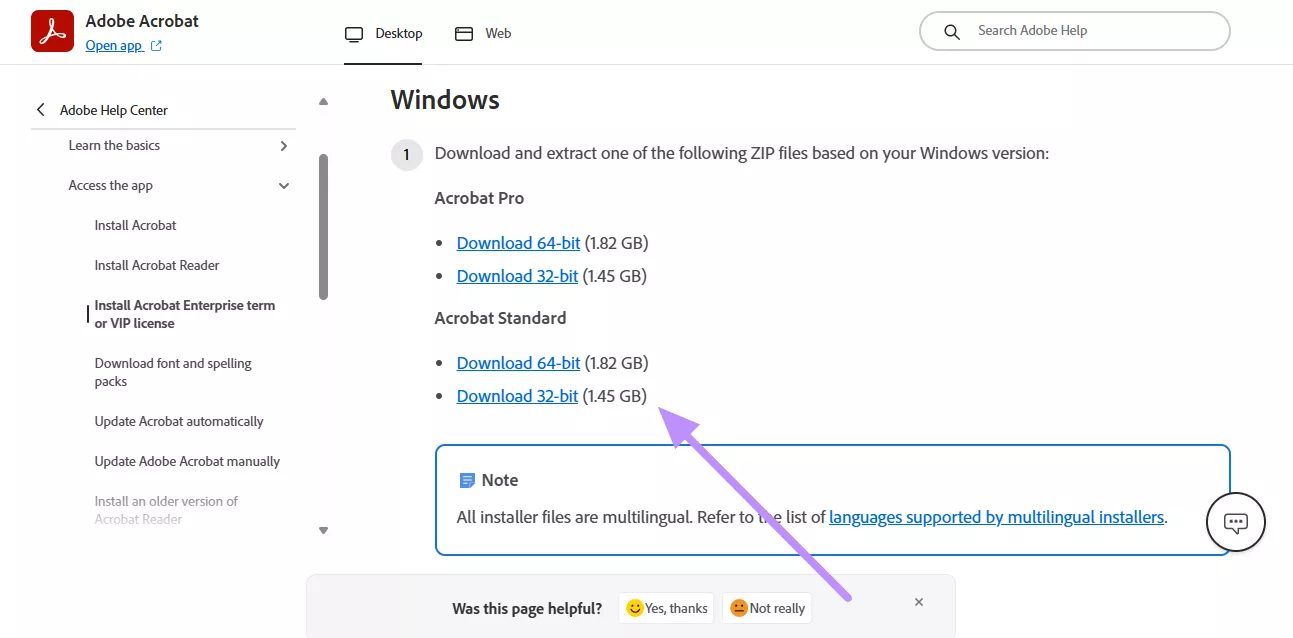
Task: Select the Web browser icon
Action: click(463, 33)
